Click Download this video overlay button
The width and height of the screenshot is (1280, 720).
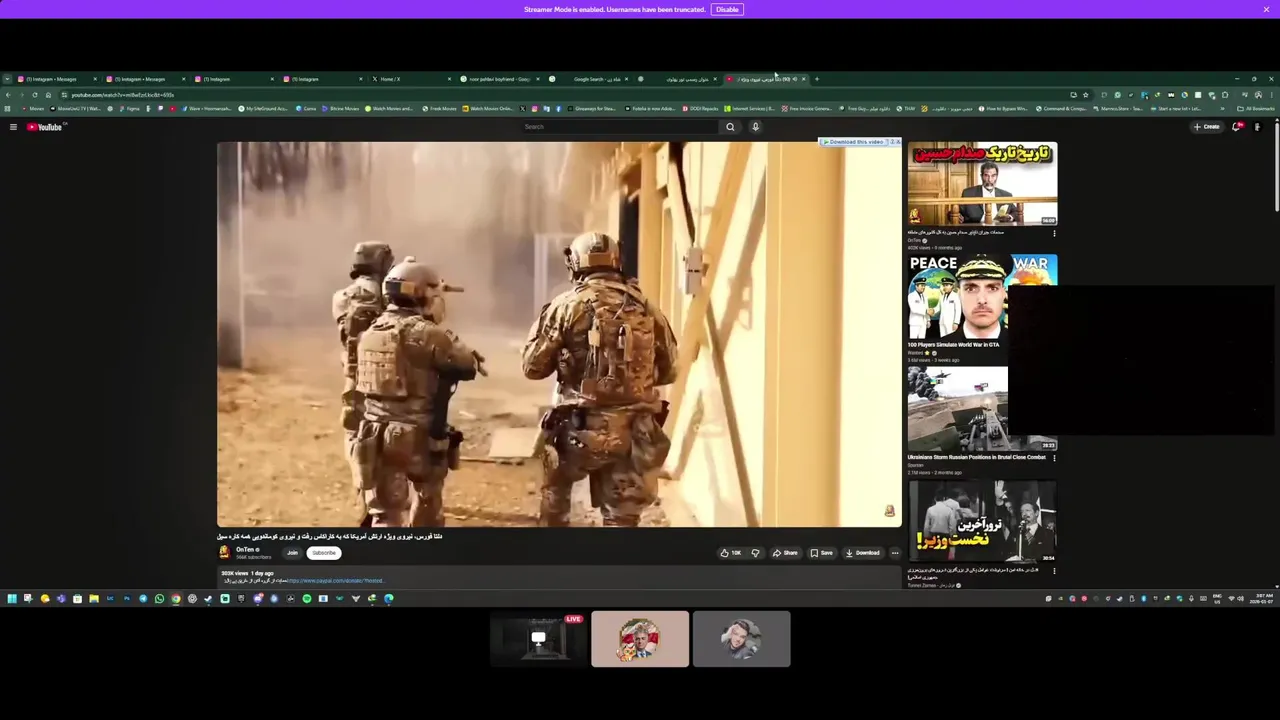(x=854, y=142)
